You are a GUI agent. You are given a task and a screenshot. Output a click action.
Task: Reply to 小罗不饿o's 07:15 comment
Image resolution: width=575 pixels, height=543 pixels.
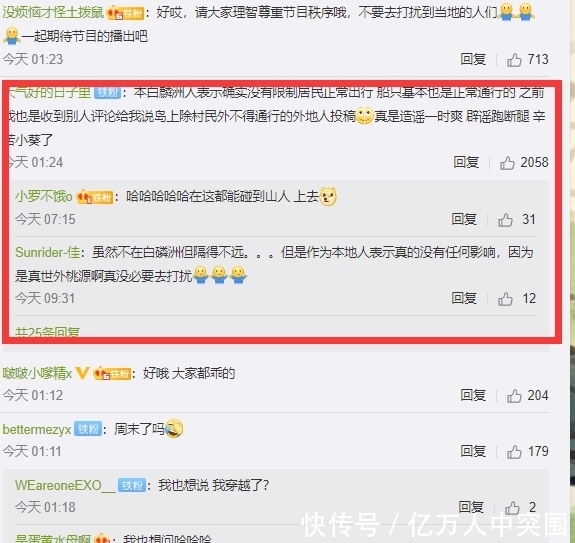click(464, 220)
